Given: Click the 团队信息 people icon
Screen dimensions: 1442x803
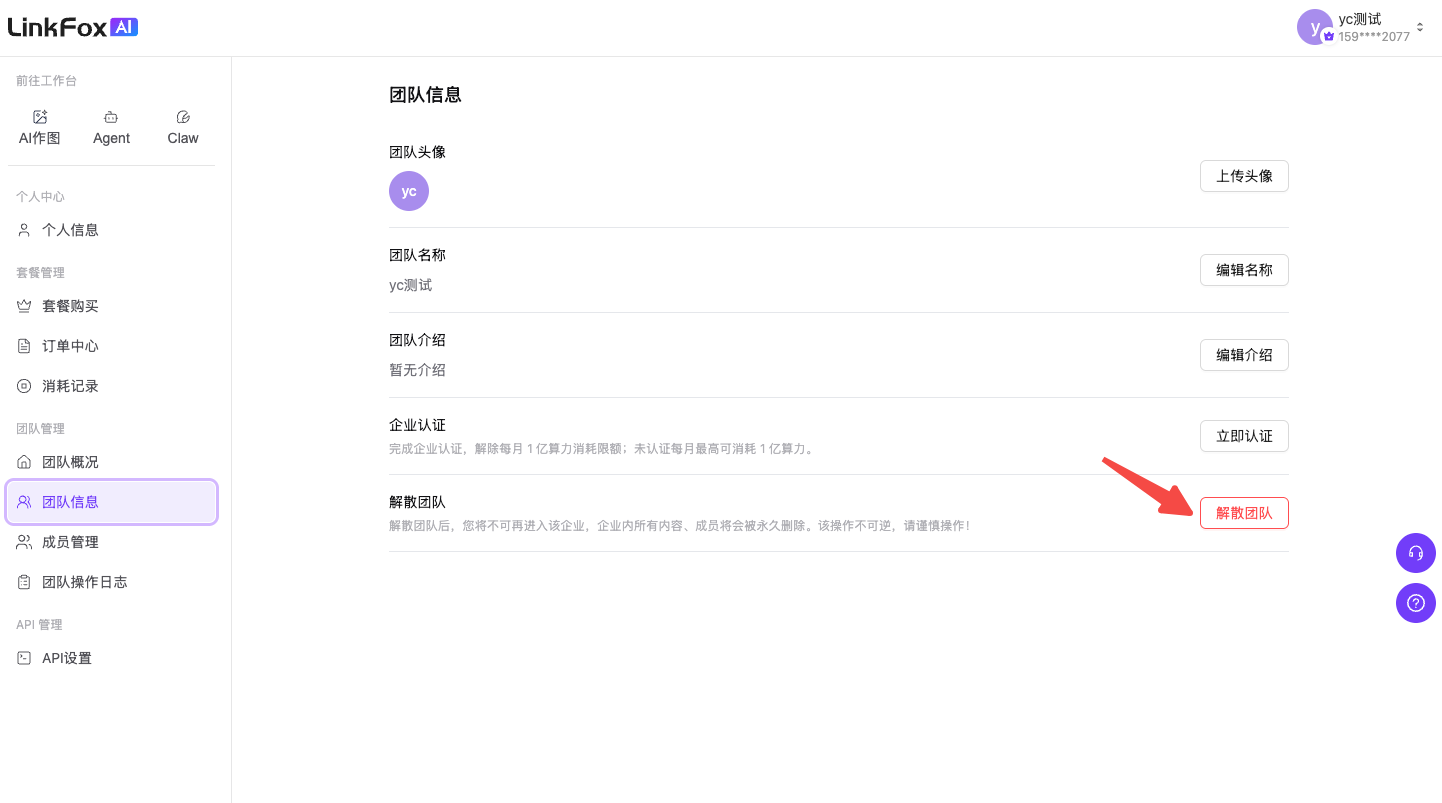Looking at the screenshot, I should [x=25, y=502].
